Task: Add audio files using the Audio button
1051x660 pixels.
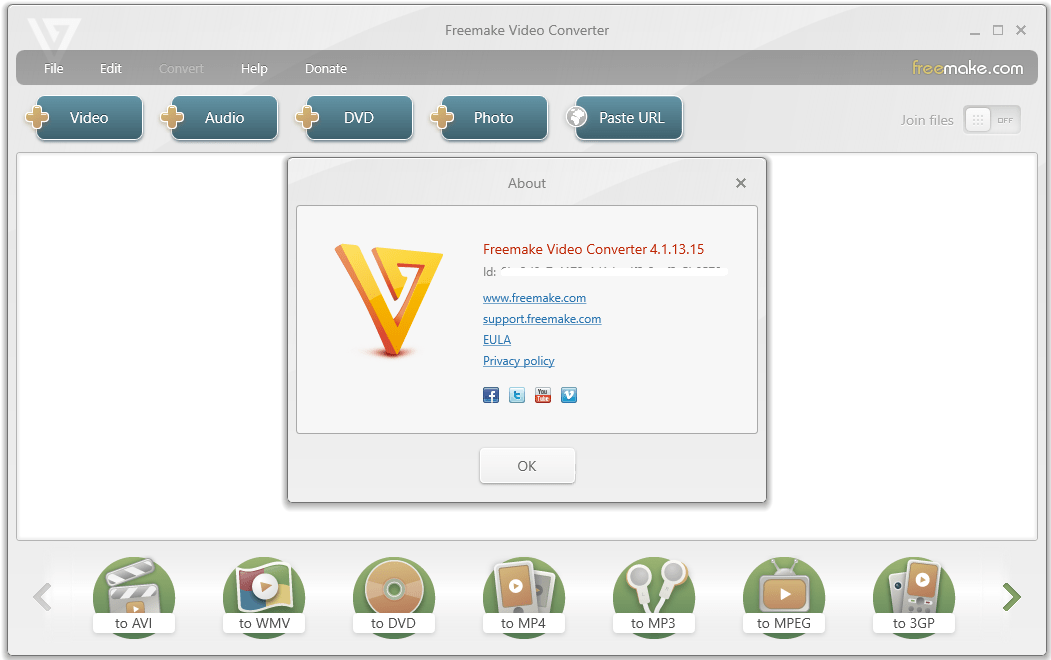Action: tap(224, 118)
